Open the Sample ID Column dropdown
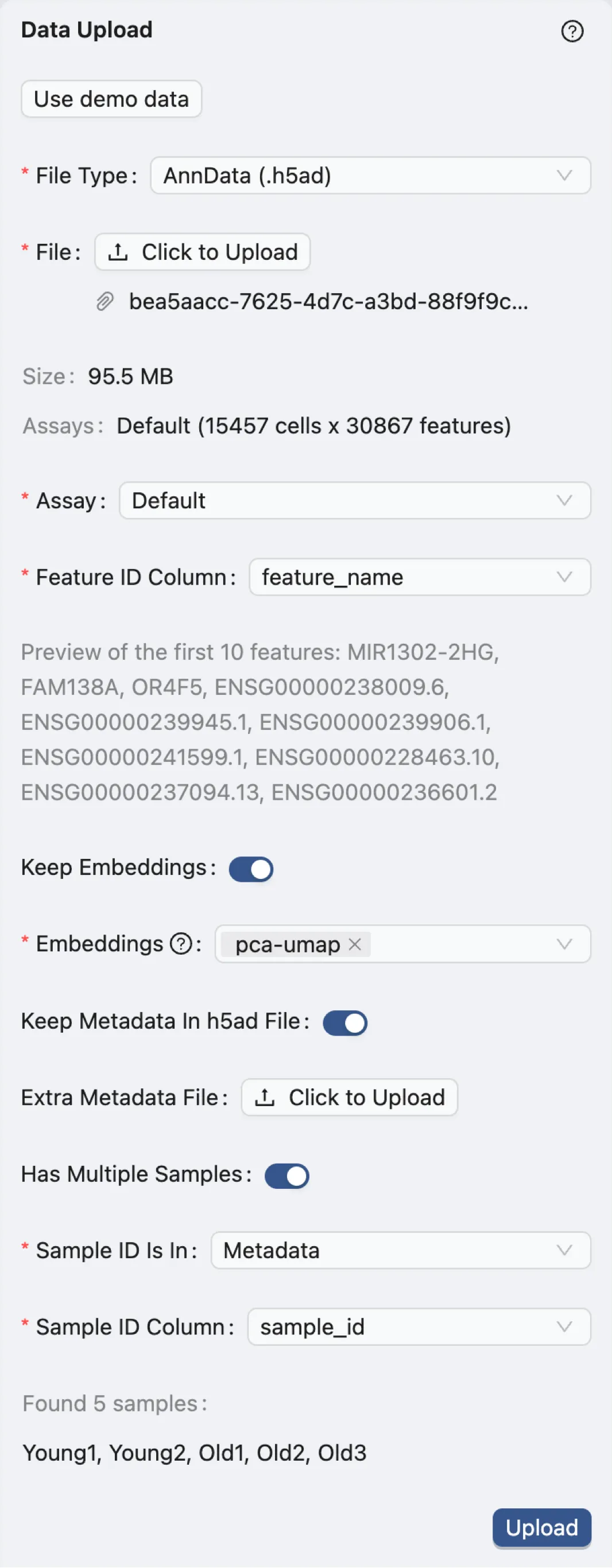Image resolution: width=612 pixels, height=1568 pixels. [419, 1327]
